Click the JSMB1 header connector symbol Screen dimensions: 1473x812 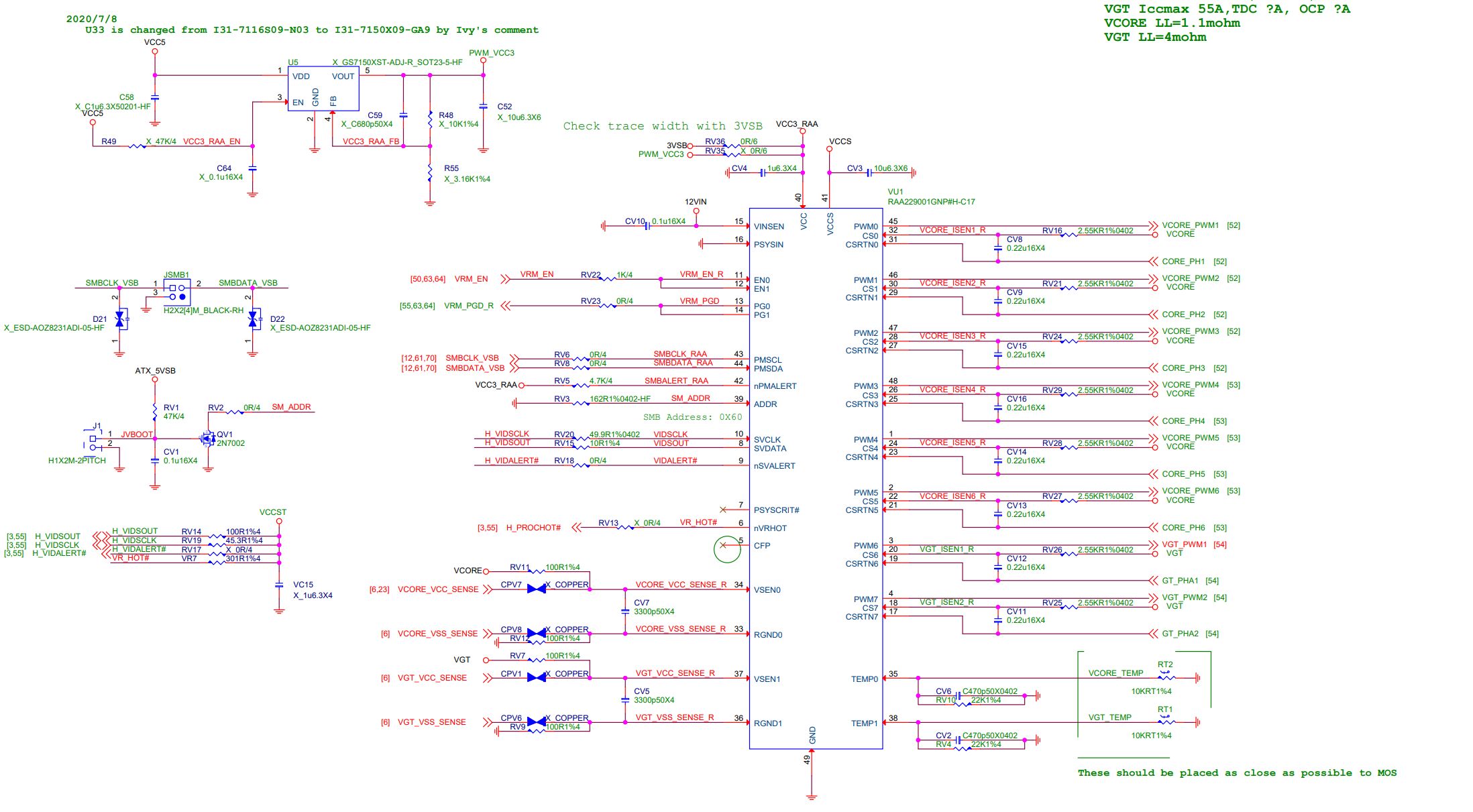pyautogui.click(x=177, y=292)
